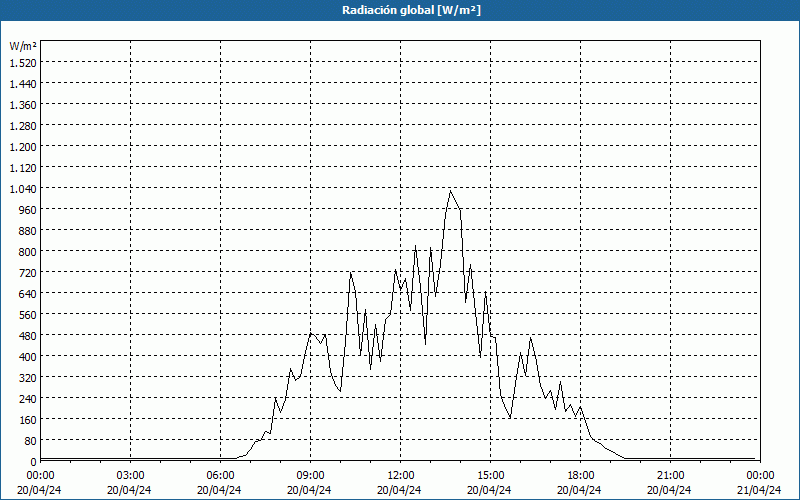
Task: Click the 720 y-axis label
Action: coord(28,272)
